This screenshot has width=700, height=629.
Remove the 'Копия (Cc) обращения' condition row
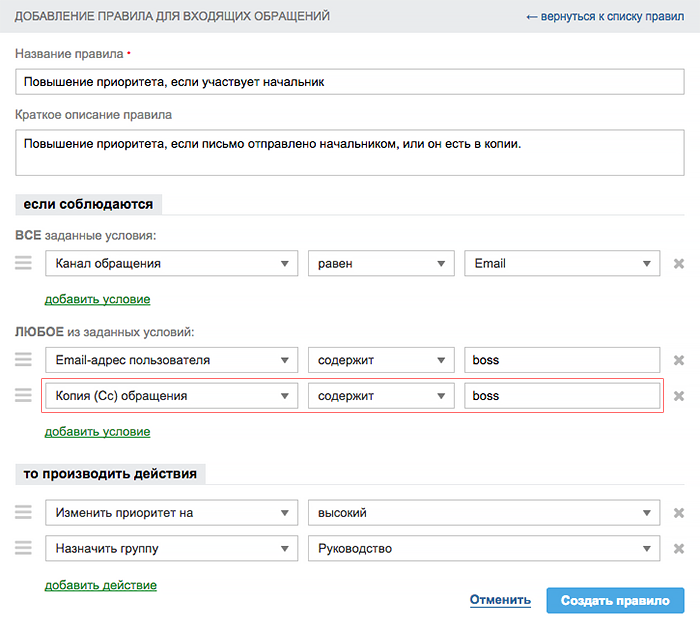(679, 396)
